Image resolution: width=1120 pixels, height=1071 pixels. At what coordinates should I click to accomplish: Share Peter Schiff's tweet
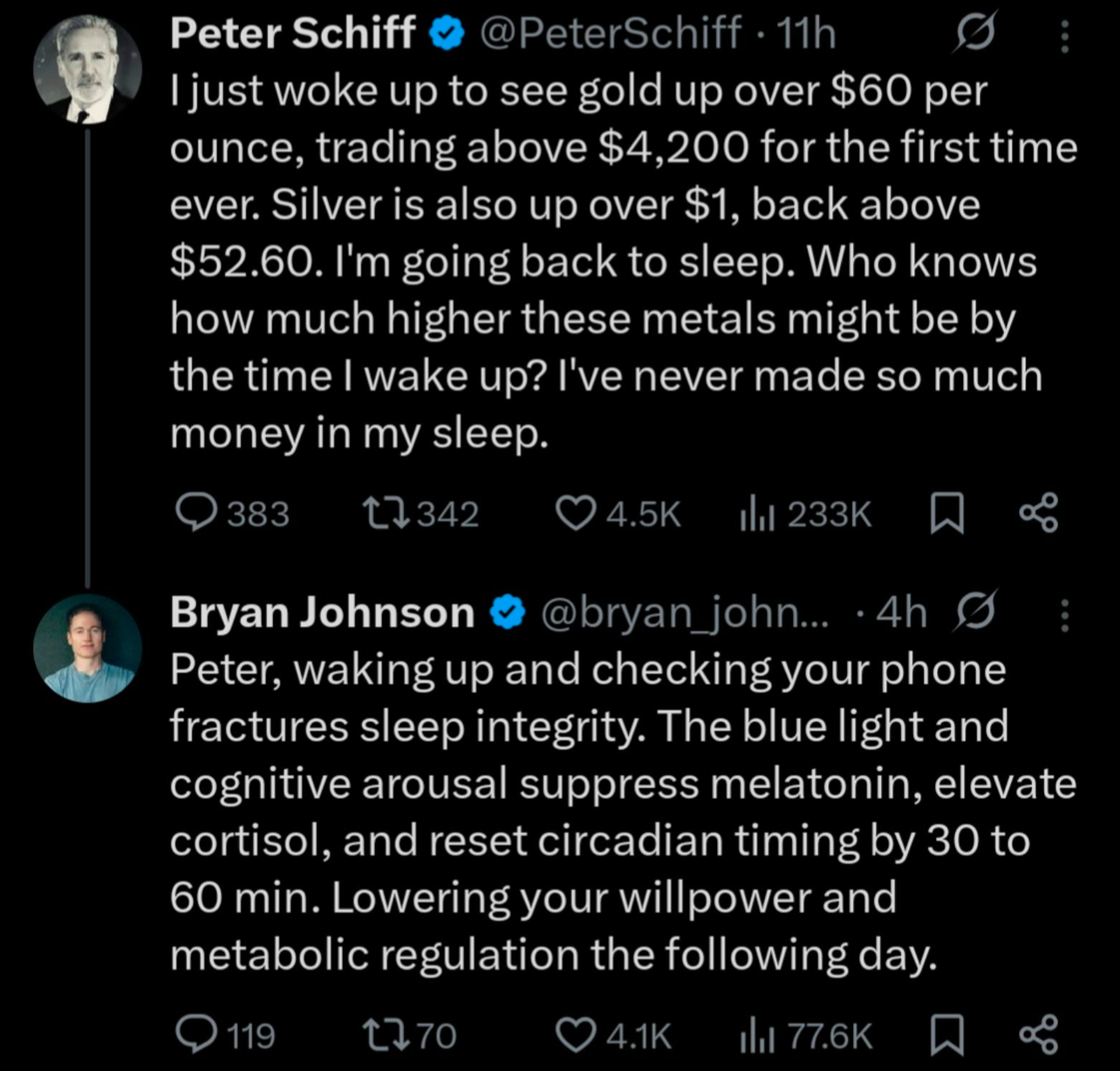coord(1039,514)
